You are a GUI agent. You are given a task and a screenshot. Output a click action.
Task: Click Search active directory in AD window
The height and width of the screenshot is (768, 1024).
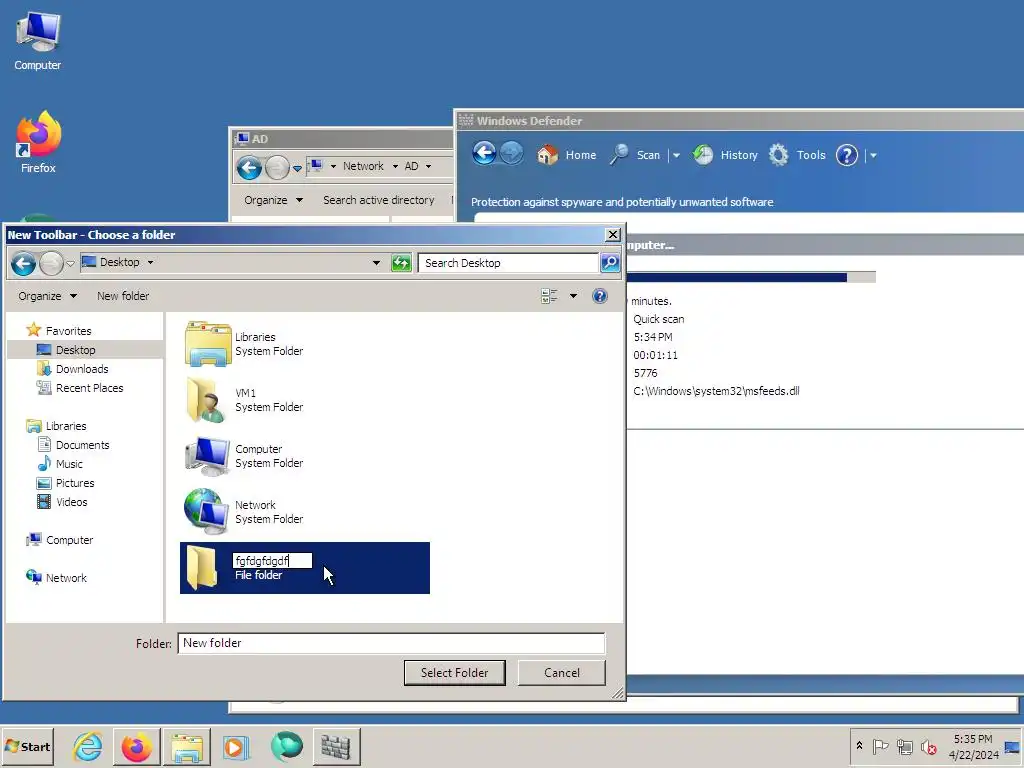point(378,200)
